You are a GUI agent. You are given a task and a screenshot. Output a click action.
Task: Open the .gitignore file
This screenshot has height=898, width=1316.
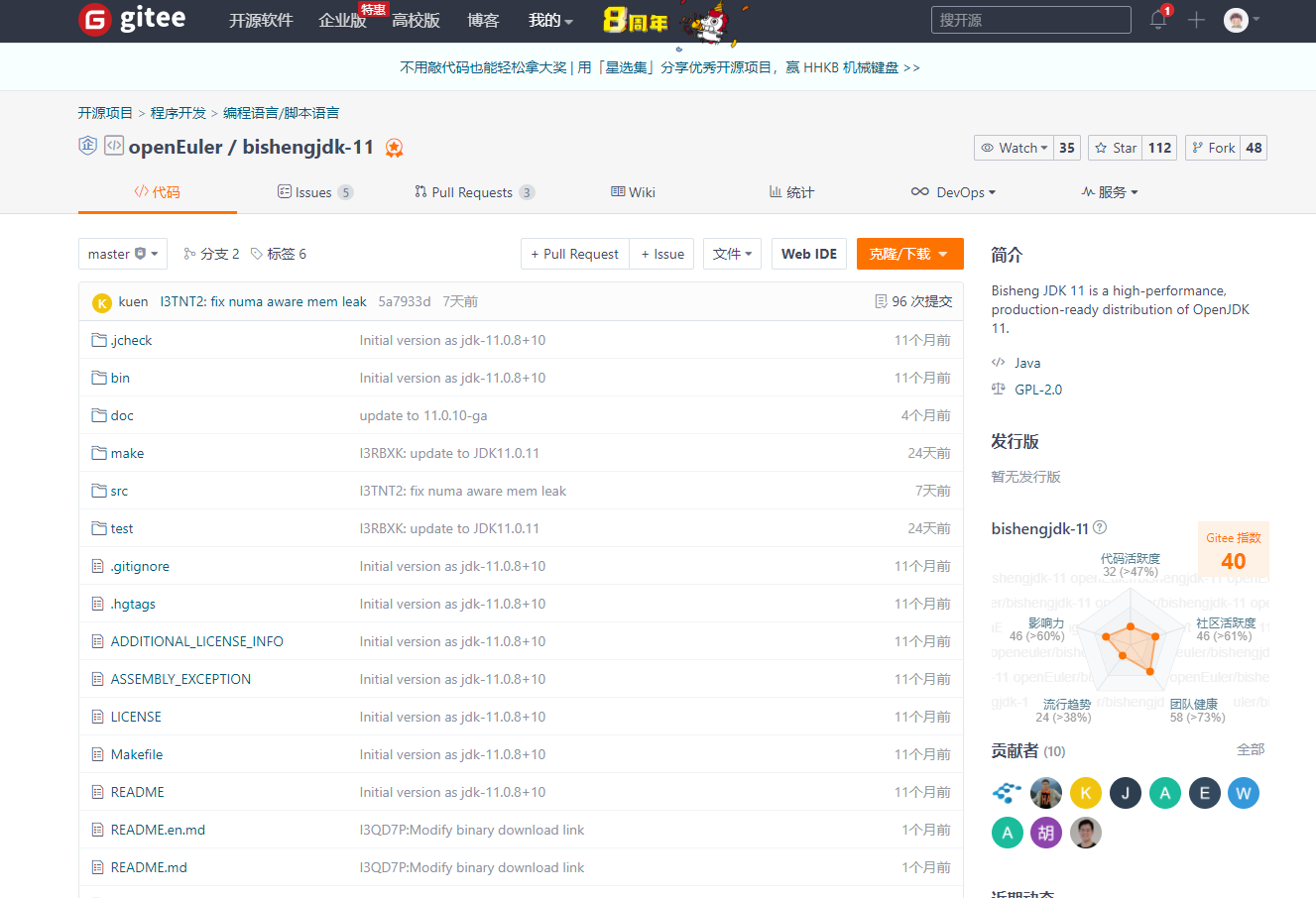point(140,566)
